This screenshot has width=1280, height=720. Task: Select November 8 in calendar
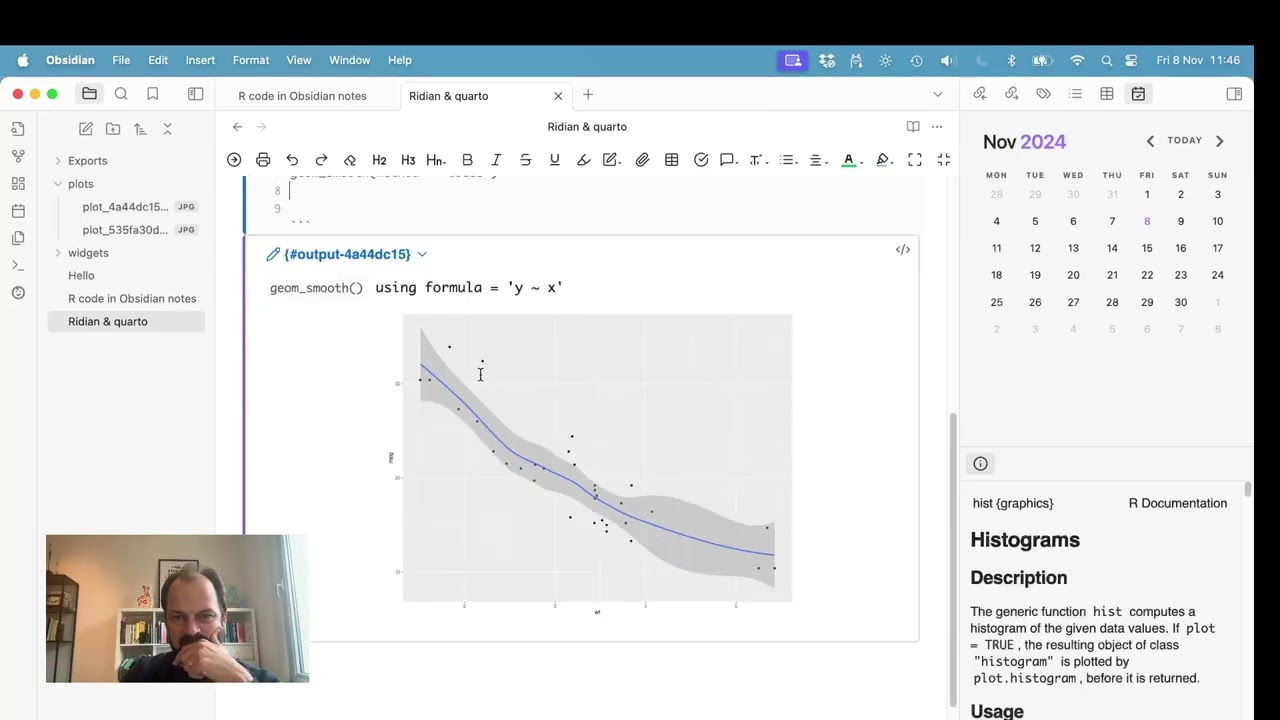(x=1147, y=221)
